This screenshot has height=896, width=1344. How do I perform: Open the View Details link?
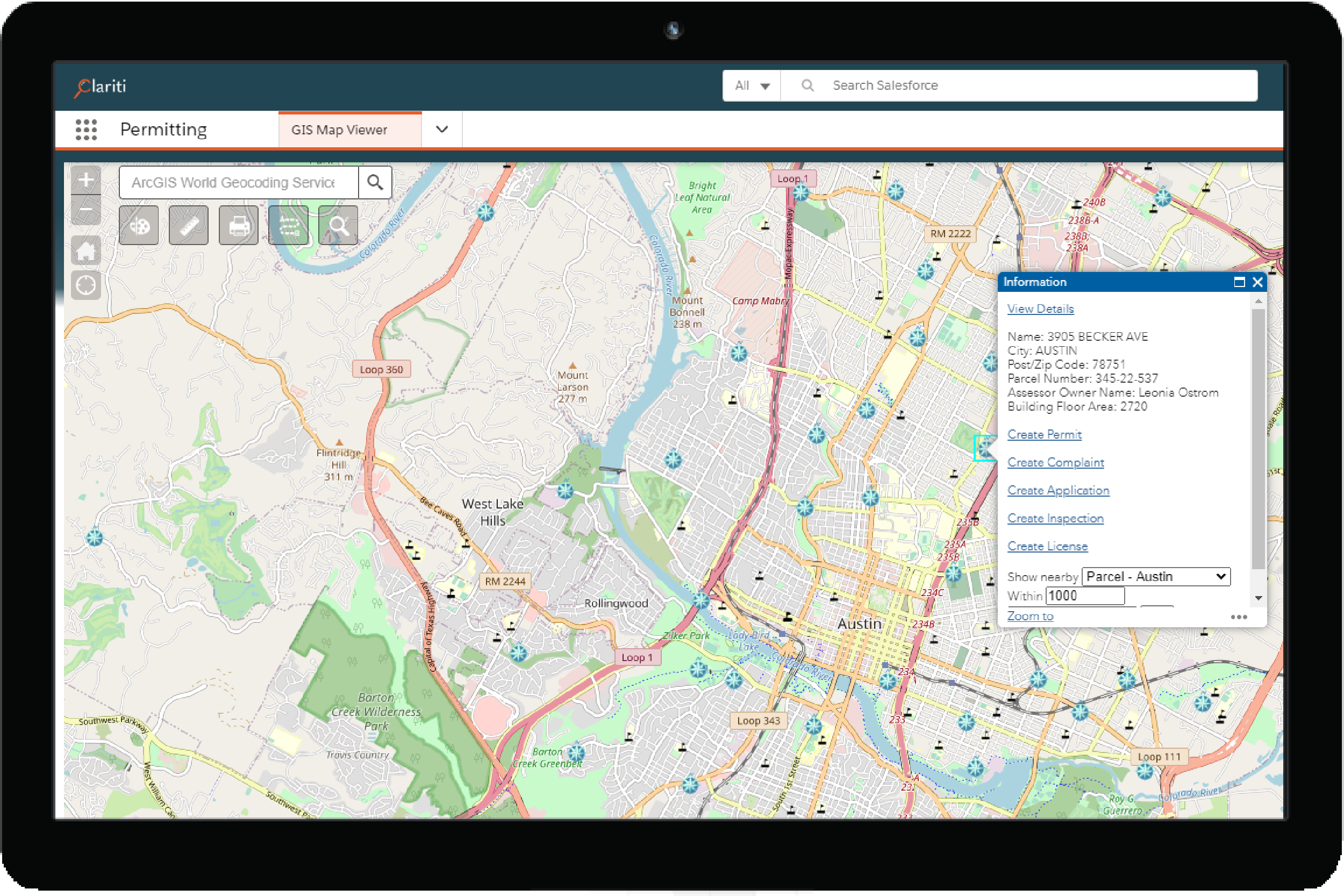click(1040, 309)
